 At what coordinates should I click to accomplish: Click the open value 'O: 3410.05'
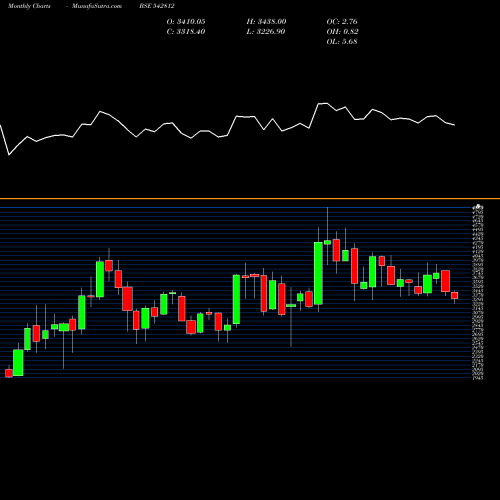186,22
